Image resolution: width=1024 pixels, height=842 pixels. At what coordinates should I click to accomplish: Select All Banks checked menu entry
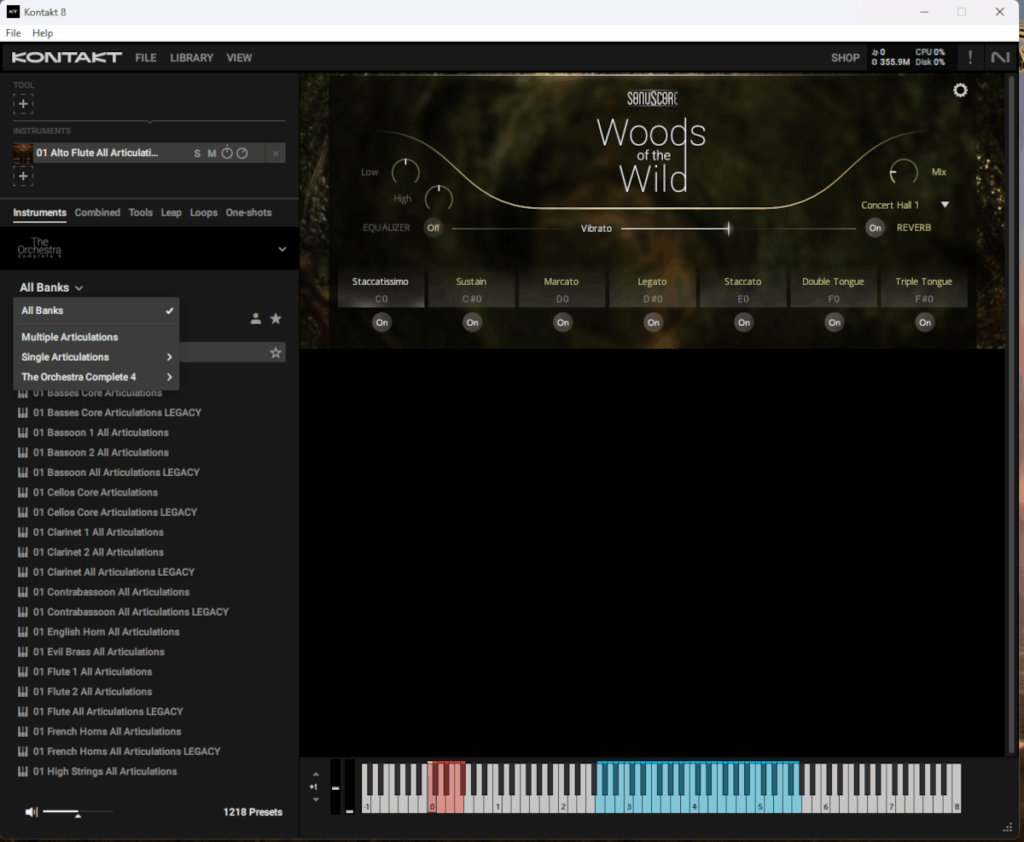[x=96, y=311]
